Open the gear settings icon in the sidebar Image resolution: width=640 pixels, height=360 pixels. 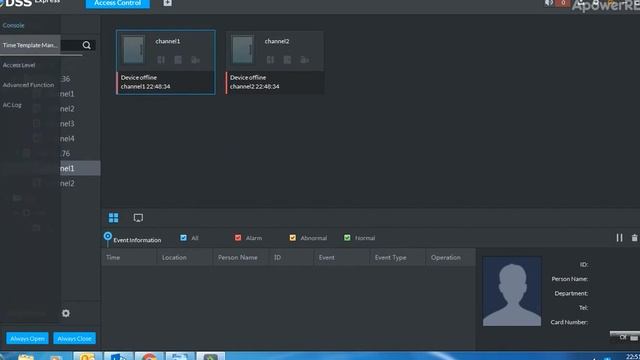click(x=66, y=313)
